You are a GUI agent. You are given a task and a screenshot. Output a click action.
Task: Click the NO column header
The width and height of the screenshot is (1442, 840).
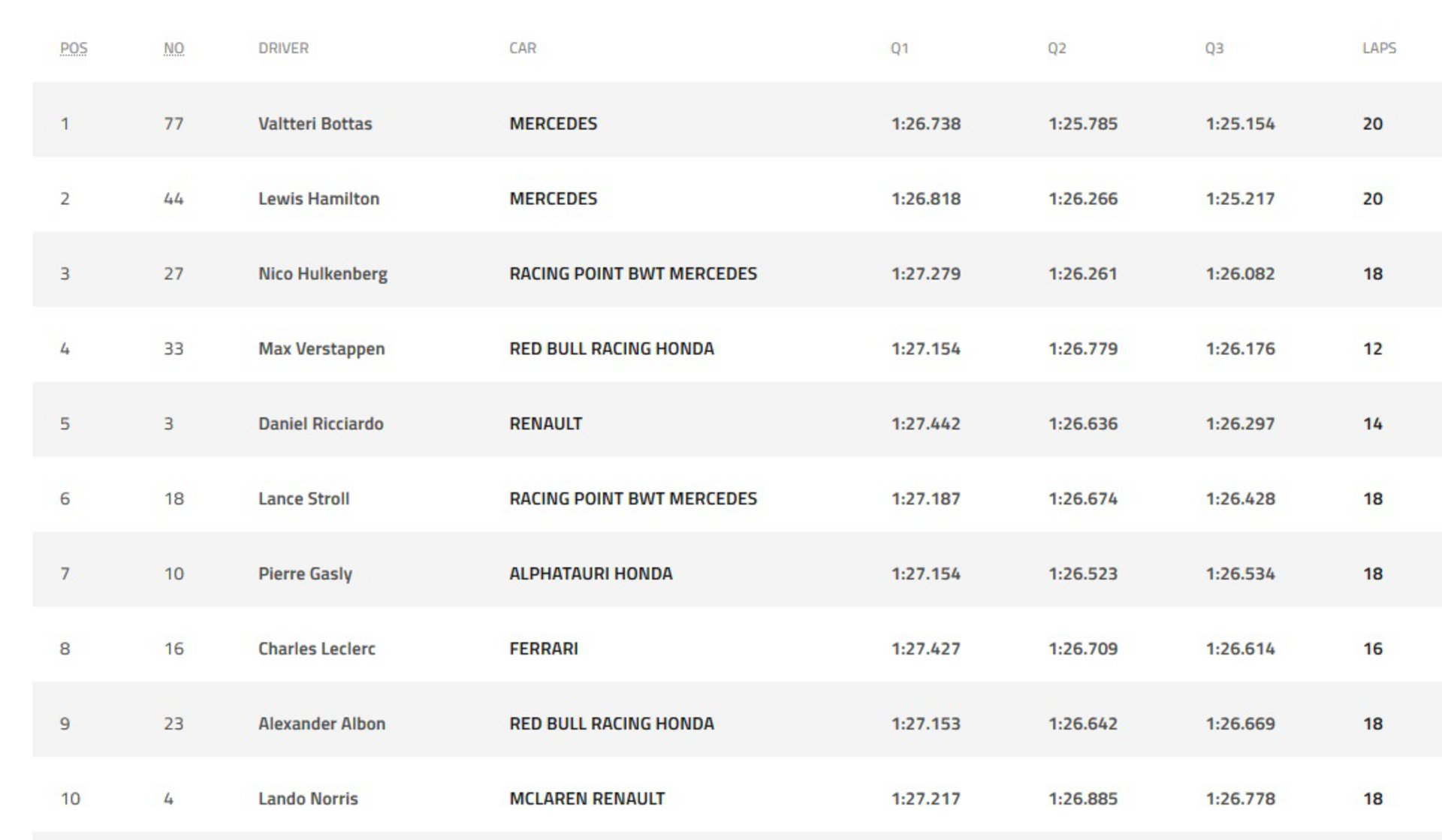(173, 48)
